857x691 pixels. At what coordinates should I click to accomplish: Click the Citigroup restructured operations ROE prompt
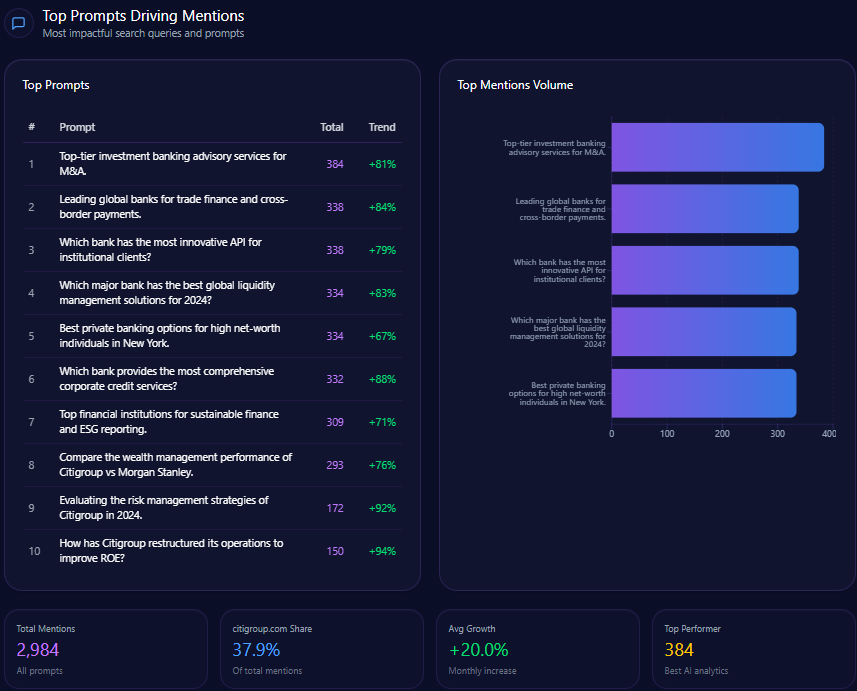[x=170, y=551]
